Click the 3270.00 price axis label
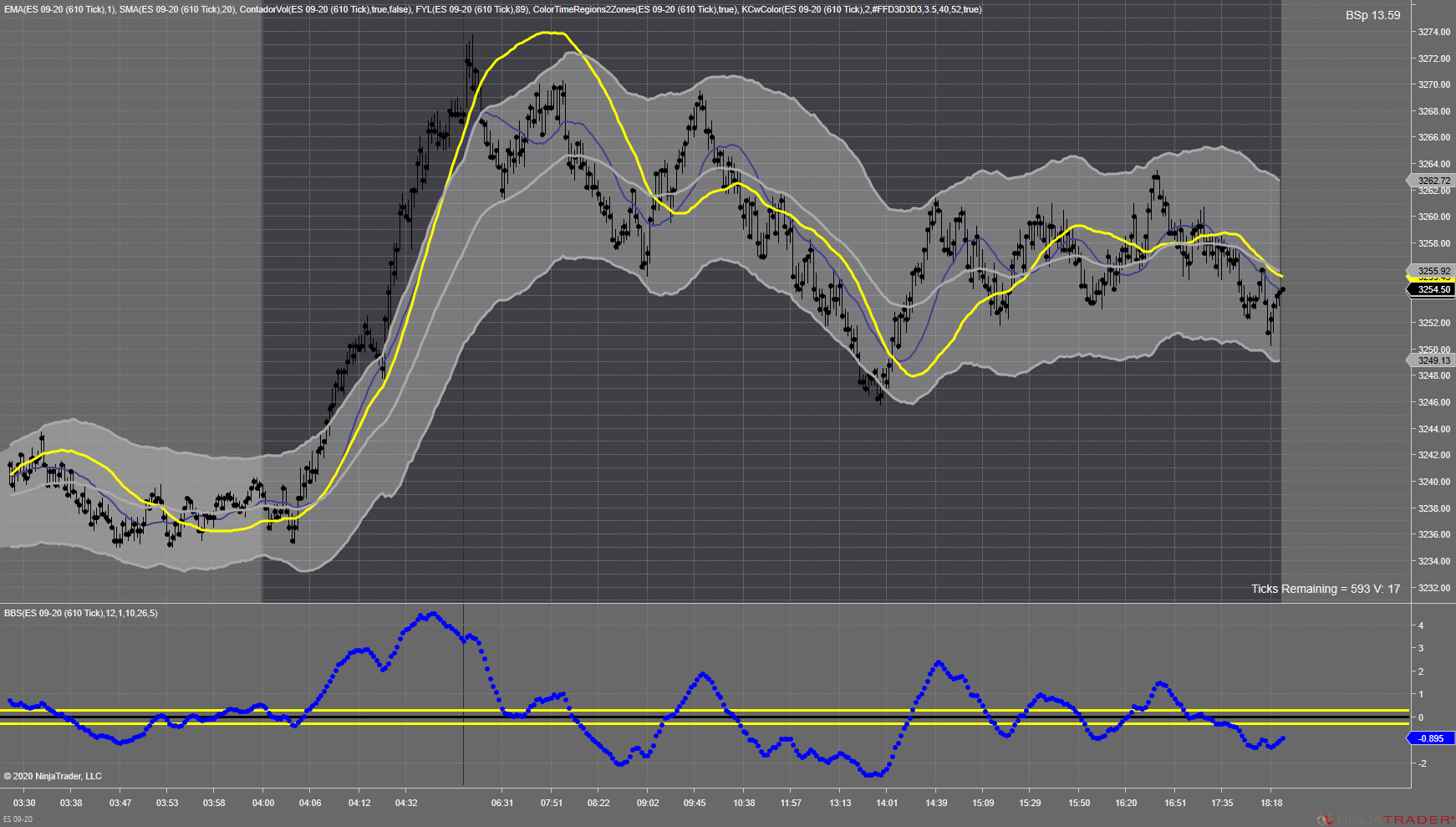1456x827 pixels. click(1434, 85)
